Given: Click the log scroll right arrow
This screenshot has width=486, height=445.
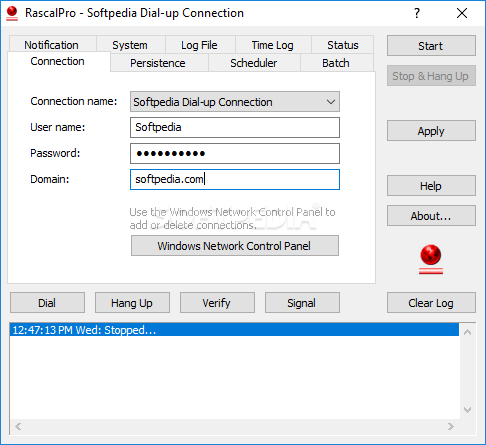Looking at the screenshot, I should (x=451, y=426).
